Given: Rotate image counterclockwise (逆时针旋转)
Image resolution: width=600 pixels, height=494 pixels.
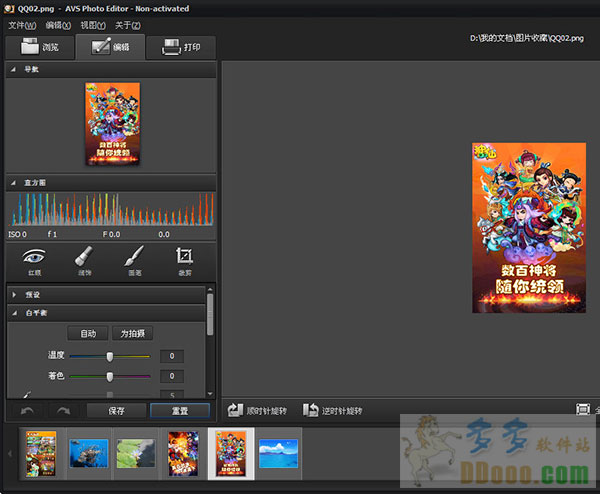Looking at the screenshot, I should point(333,411).
